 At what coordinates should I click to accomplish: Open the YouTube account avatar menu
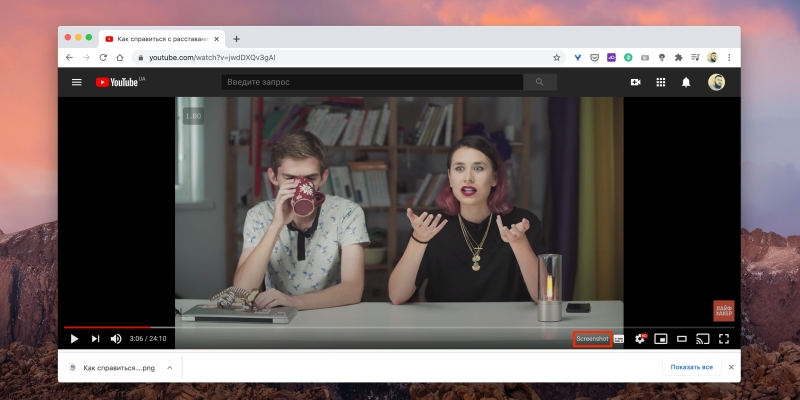[716, 82]
